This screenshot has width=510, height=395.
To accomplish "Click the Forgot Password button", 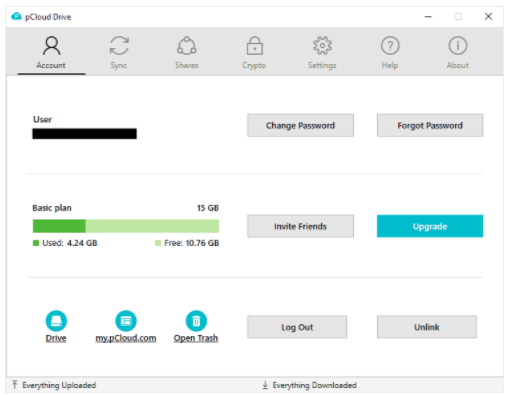I will point(430,125).
